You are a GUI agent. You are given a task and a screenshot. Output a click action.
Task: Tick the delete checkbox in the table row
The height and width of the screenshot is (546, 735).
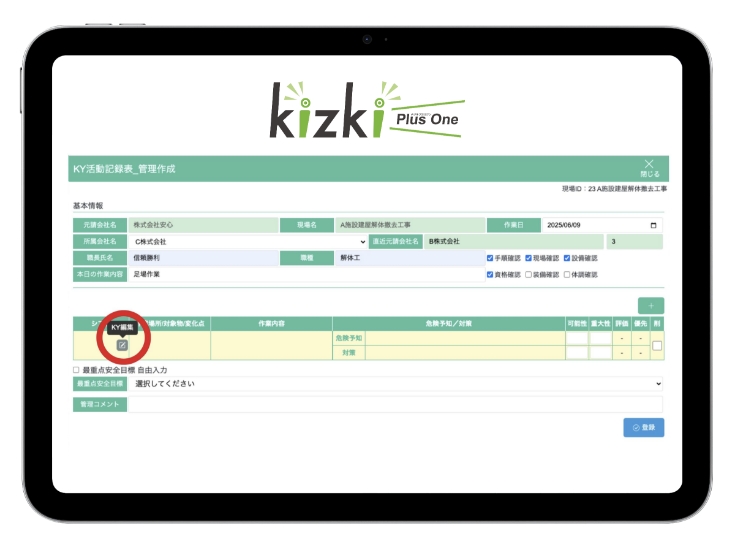tap(656, 345)
